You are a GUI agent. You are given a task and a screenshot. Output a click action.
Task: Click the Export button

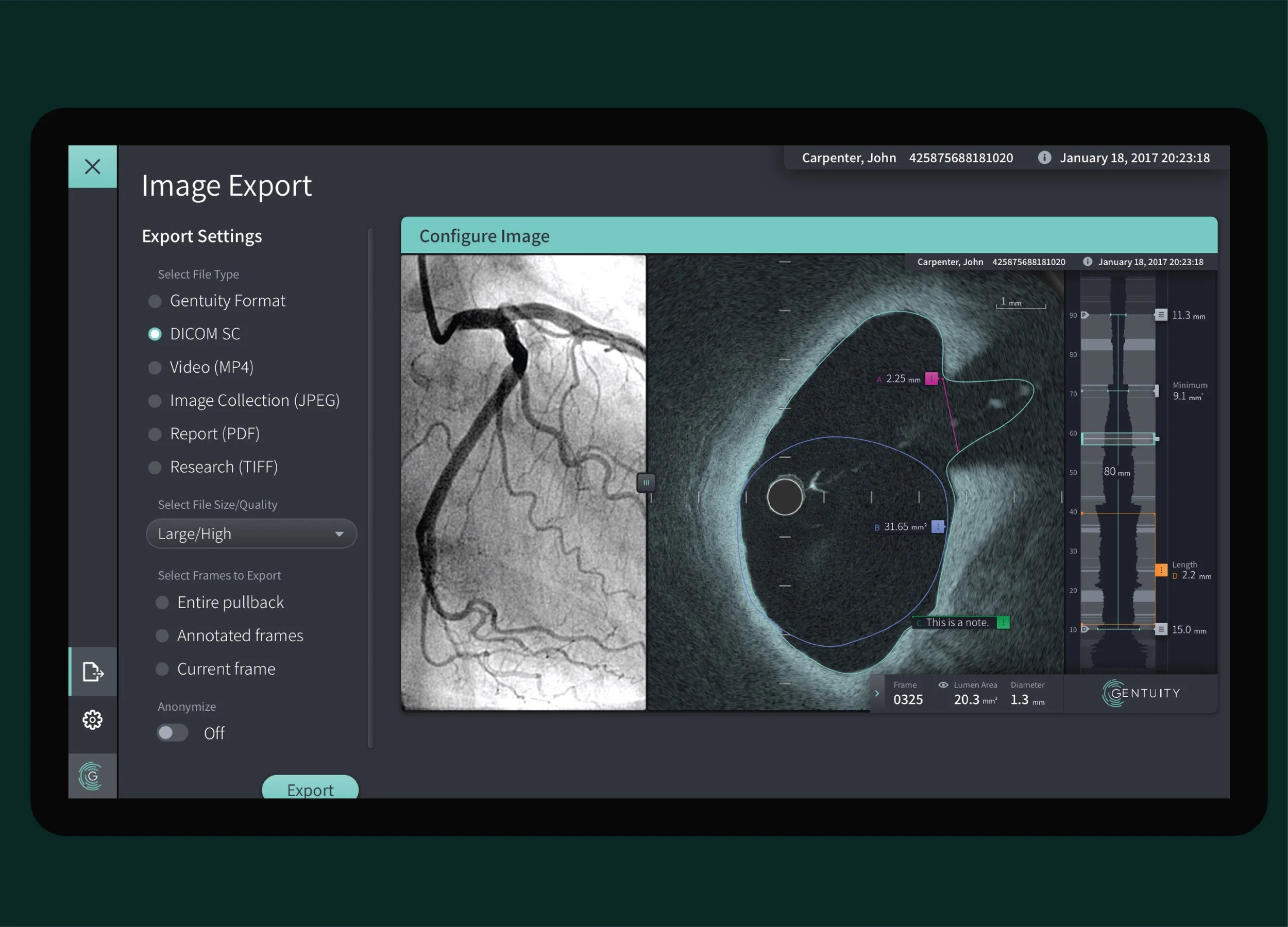pos(310,788)
